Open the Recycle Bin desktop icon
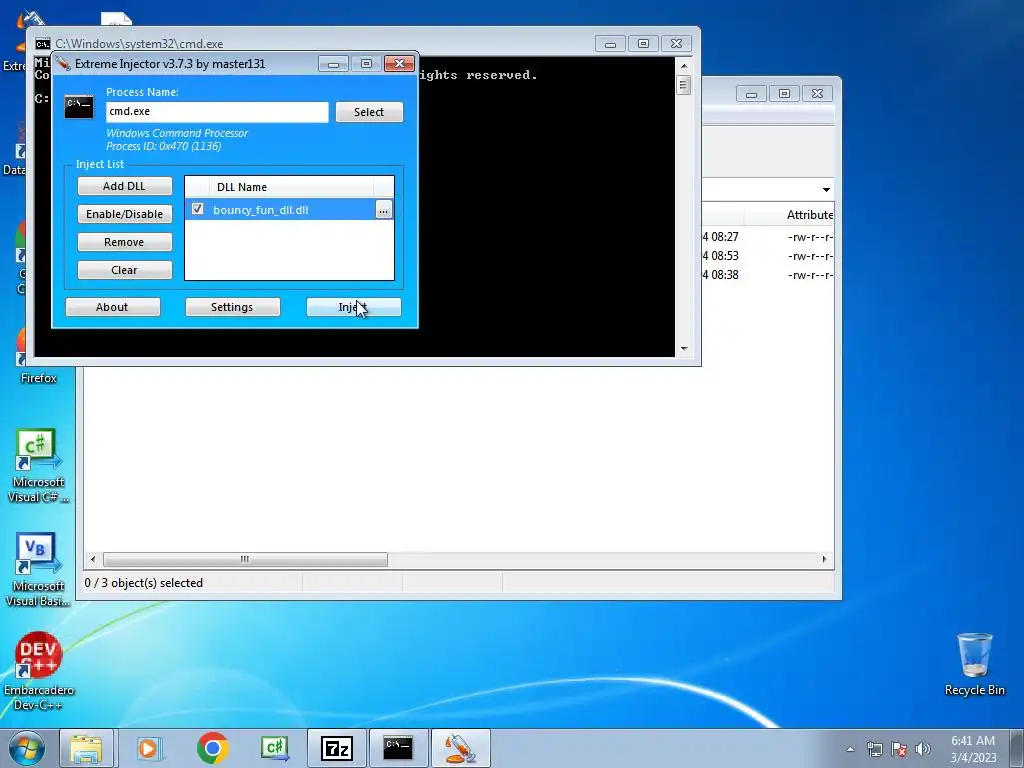 click(974, 663)
